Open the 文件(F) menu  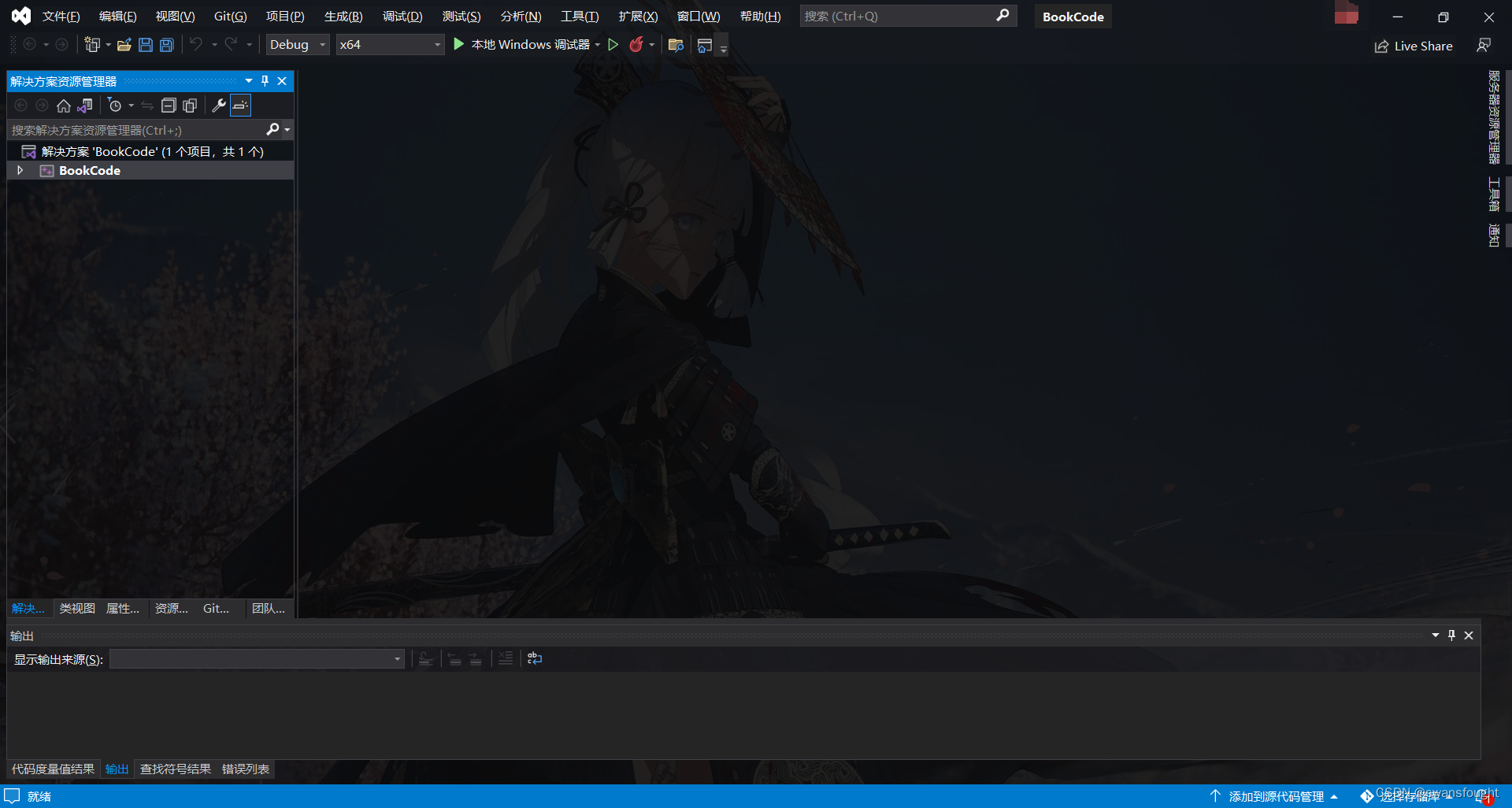click(61, 17)
